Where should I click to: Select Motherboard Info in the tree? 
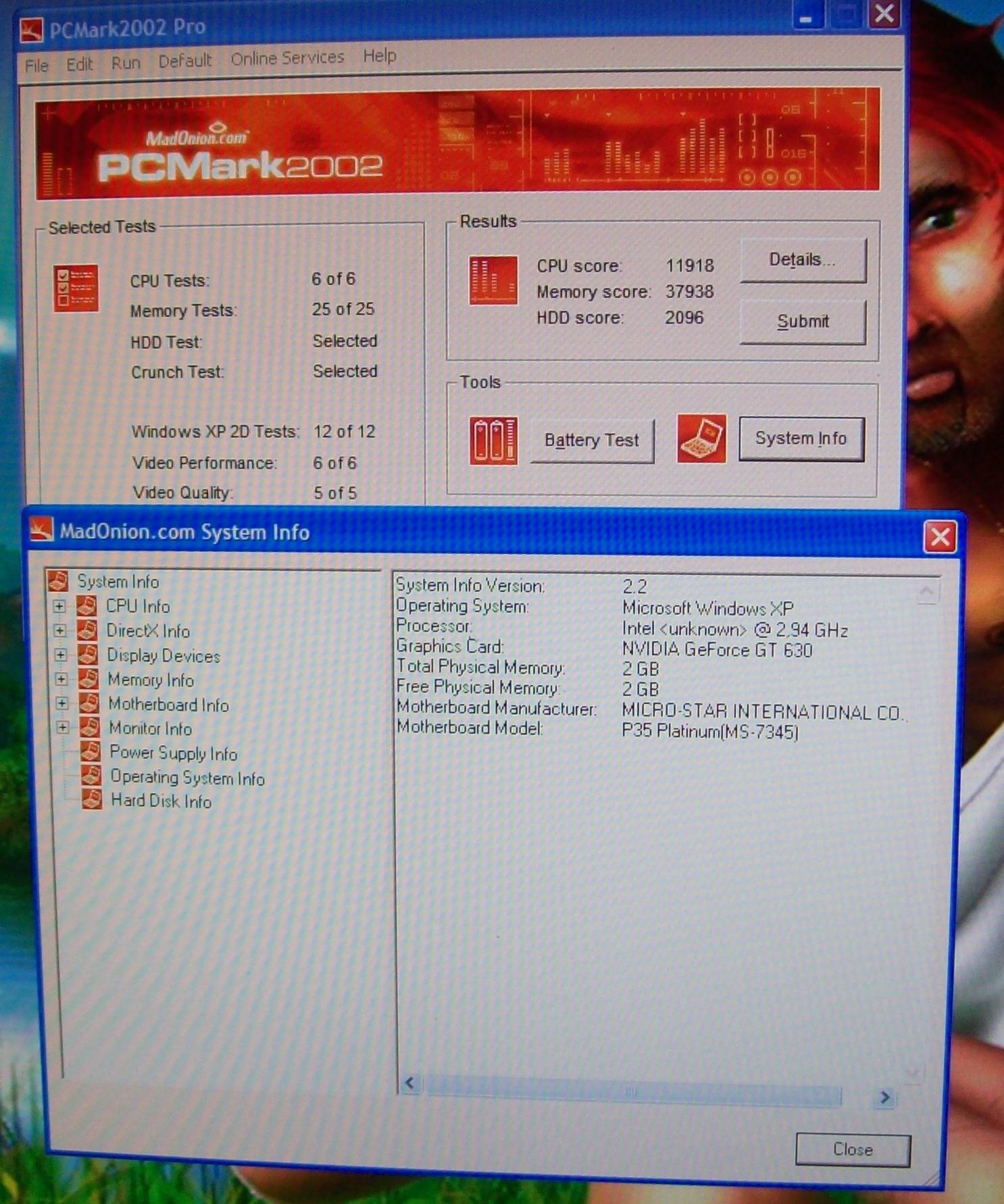pos(169,704)
